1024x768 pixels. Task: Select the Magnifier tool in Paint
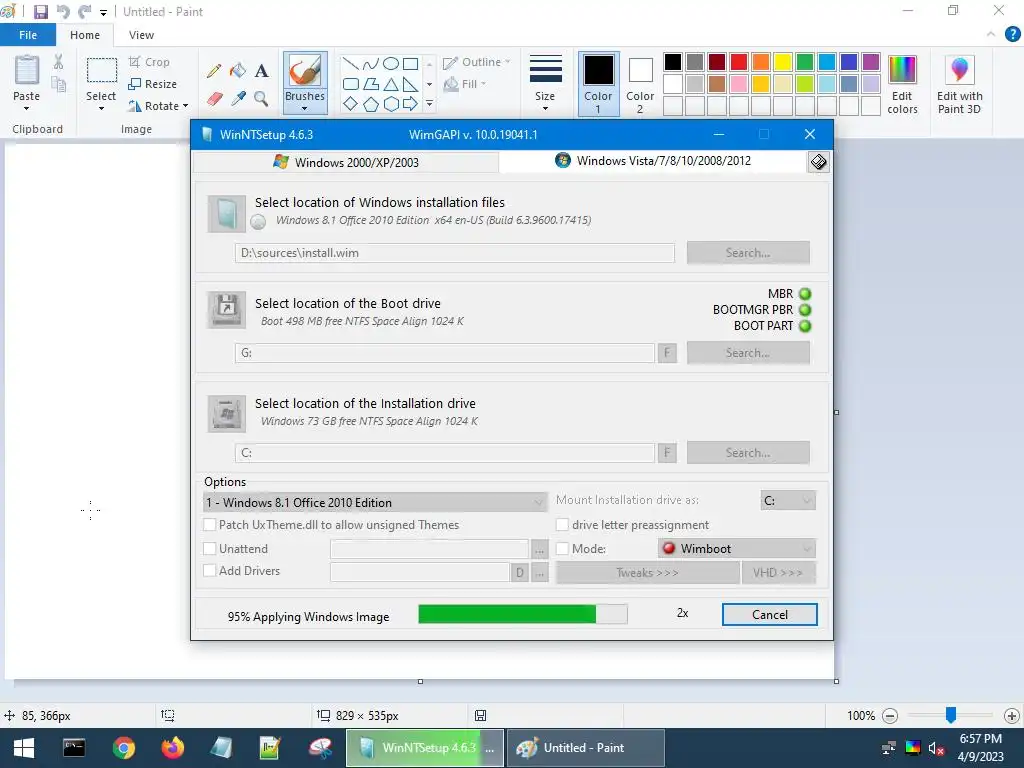pyautogui.click(x=261, y=99)
